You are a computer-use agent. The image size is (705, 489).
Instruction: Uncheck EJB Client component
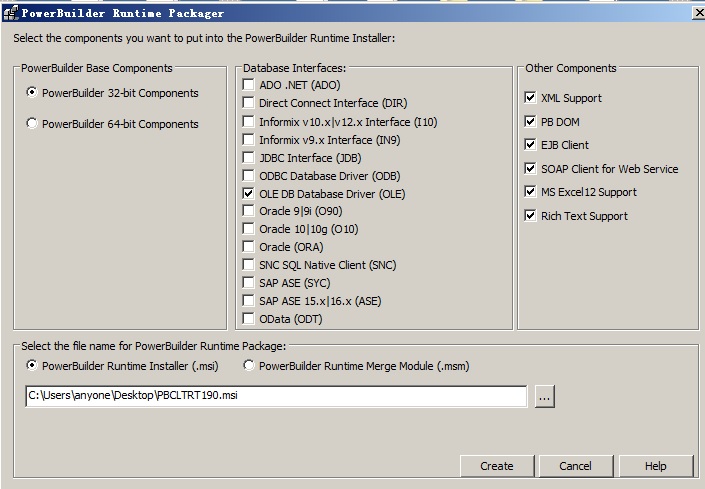click(x=530, y=144)
